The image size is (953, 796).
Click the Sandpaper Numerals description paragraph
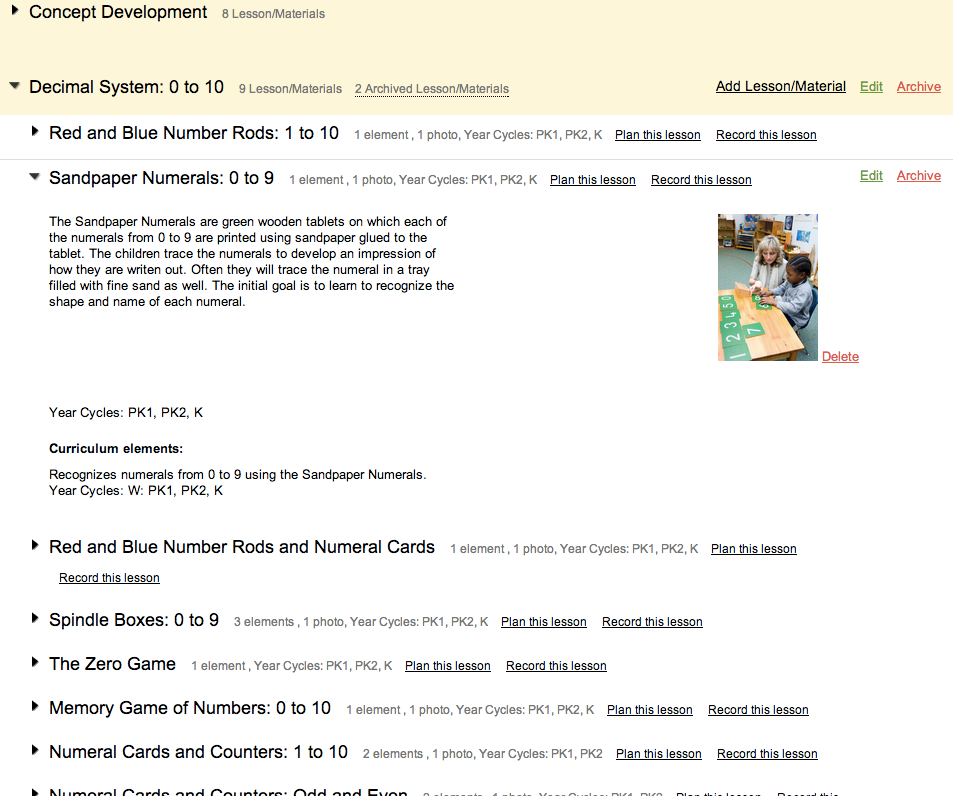tap(252, 261)
